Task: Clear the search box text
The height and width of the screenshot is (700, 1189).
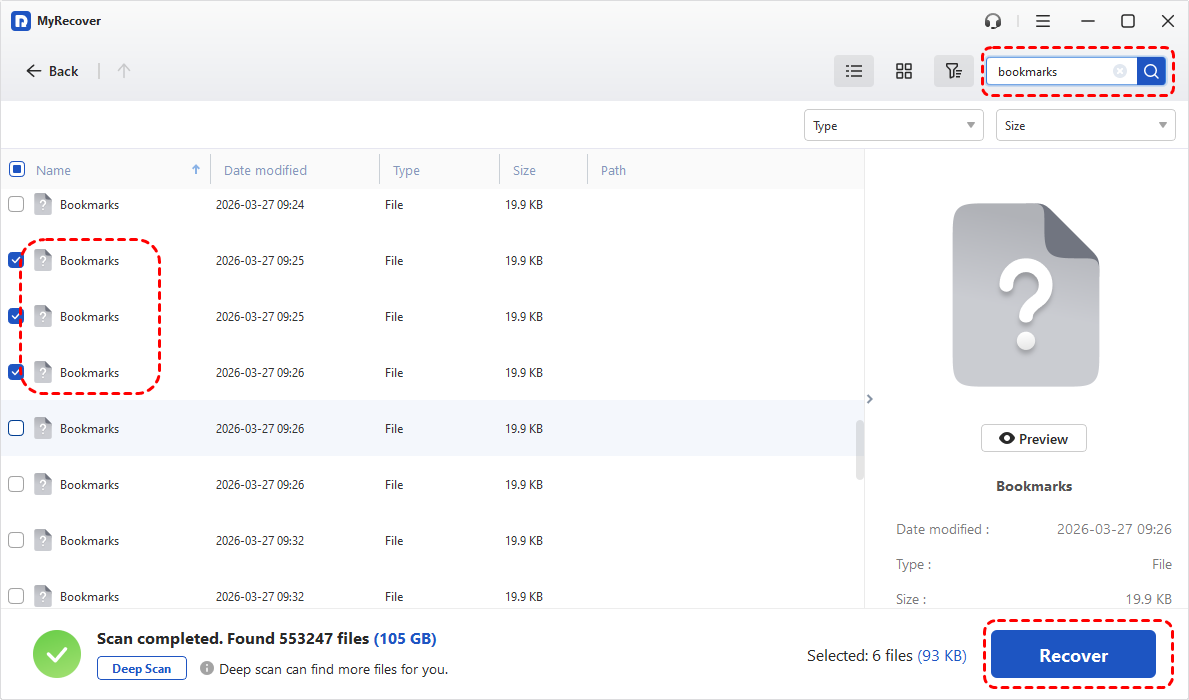Action: [1120, 71]
